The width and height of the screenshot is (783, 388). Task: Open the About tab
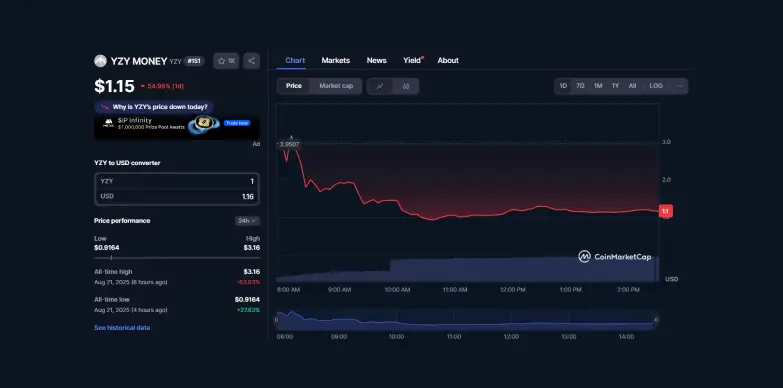coord(448,60)
